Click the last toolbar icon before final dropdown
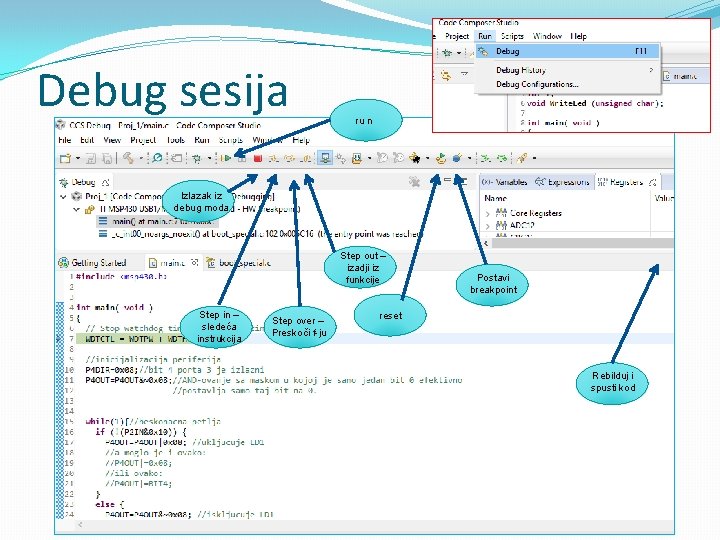The width and height of the screenshot is (720, 540). pos(522,158)
